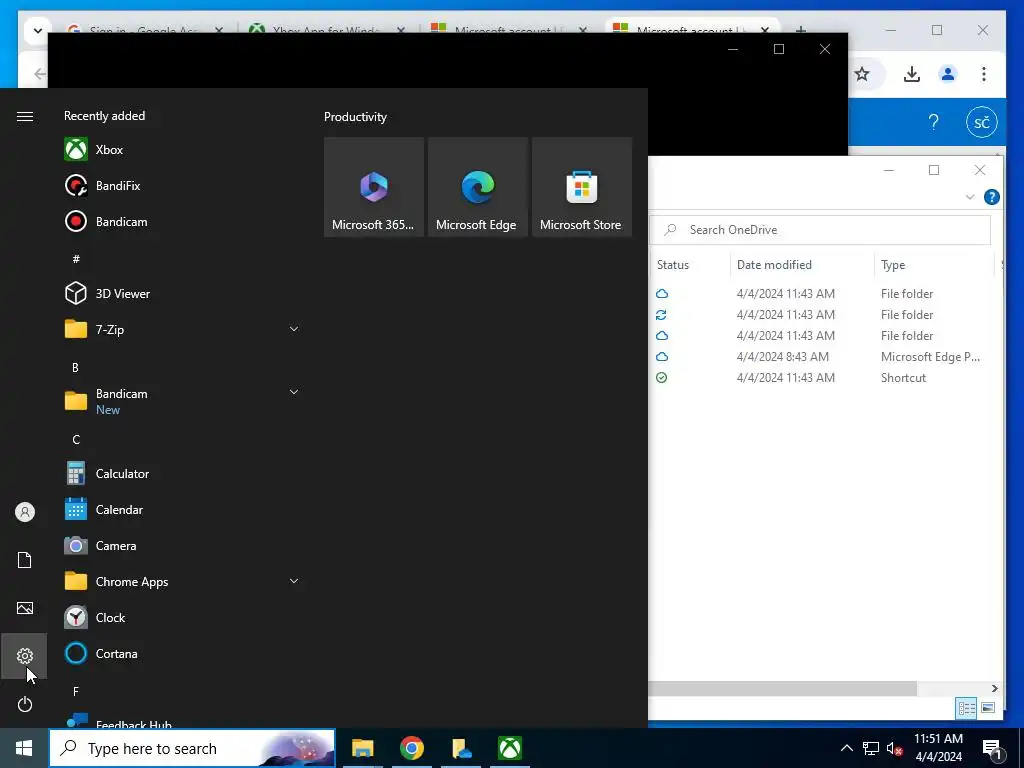Open Xbox app on the taskbar
This screenshot has width=1024, height=768.
pyautogui.click(x=510, y=748)
